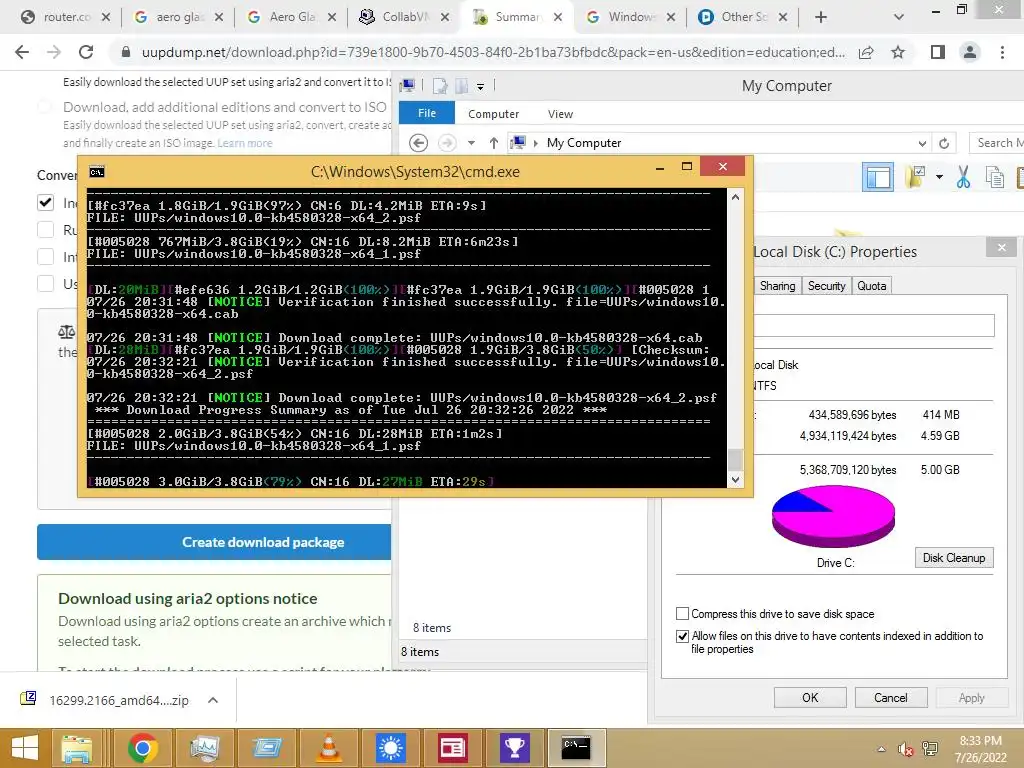Open Chrome profile avatar menu
The width and height of the screenshot is (1024, 768).
point(970,52)
